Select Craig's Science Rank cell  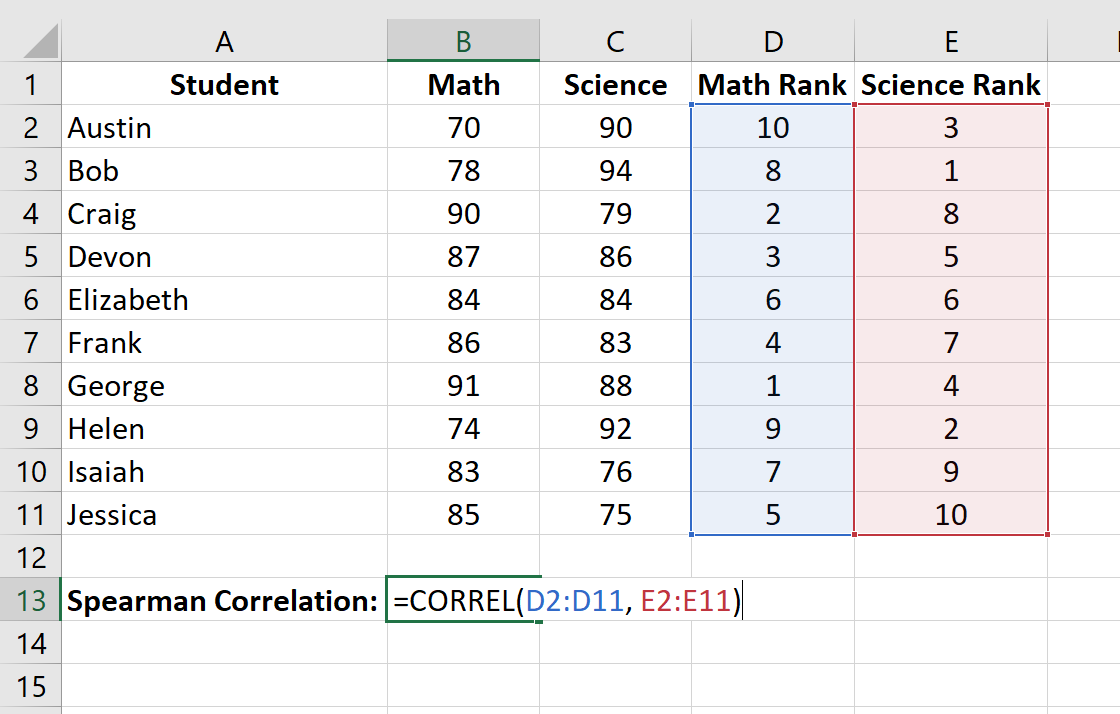tap(951, 213)
